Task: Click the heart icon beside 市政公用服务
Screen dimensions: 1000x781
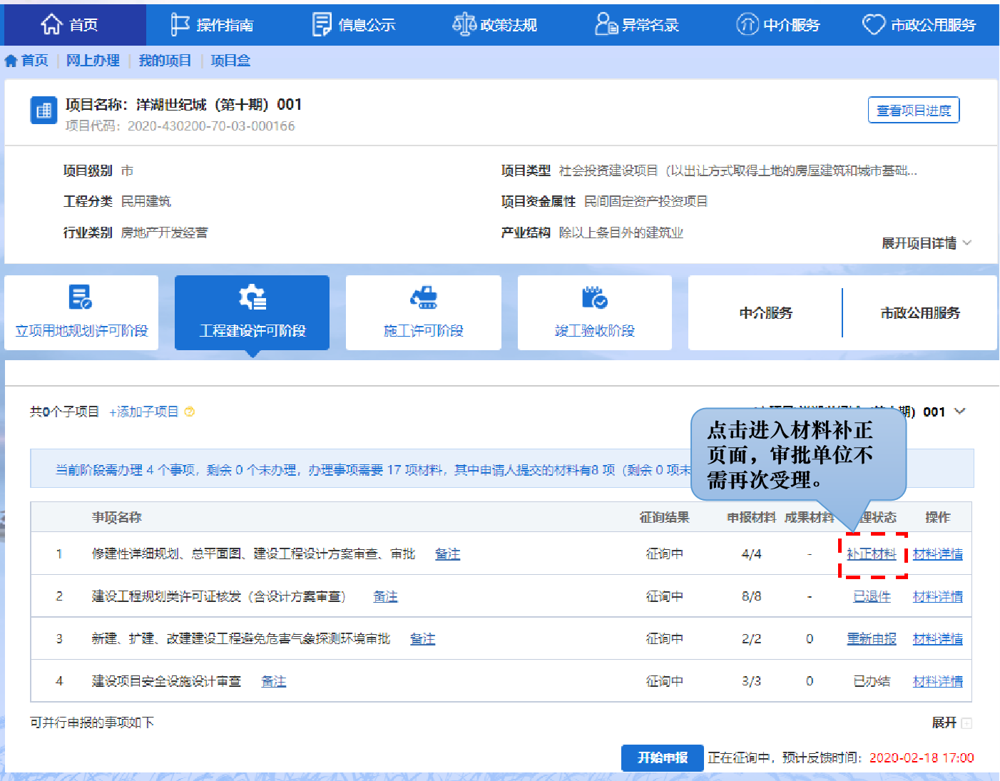Action: (x=873, y=24)
